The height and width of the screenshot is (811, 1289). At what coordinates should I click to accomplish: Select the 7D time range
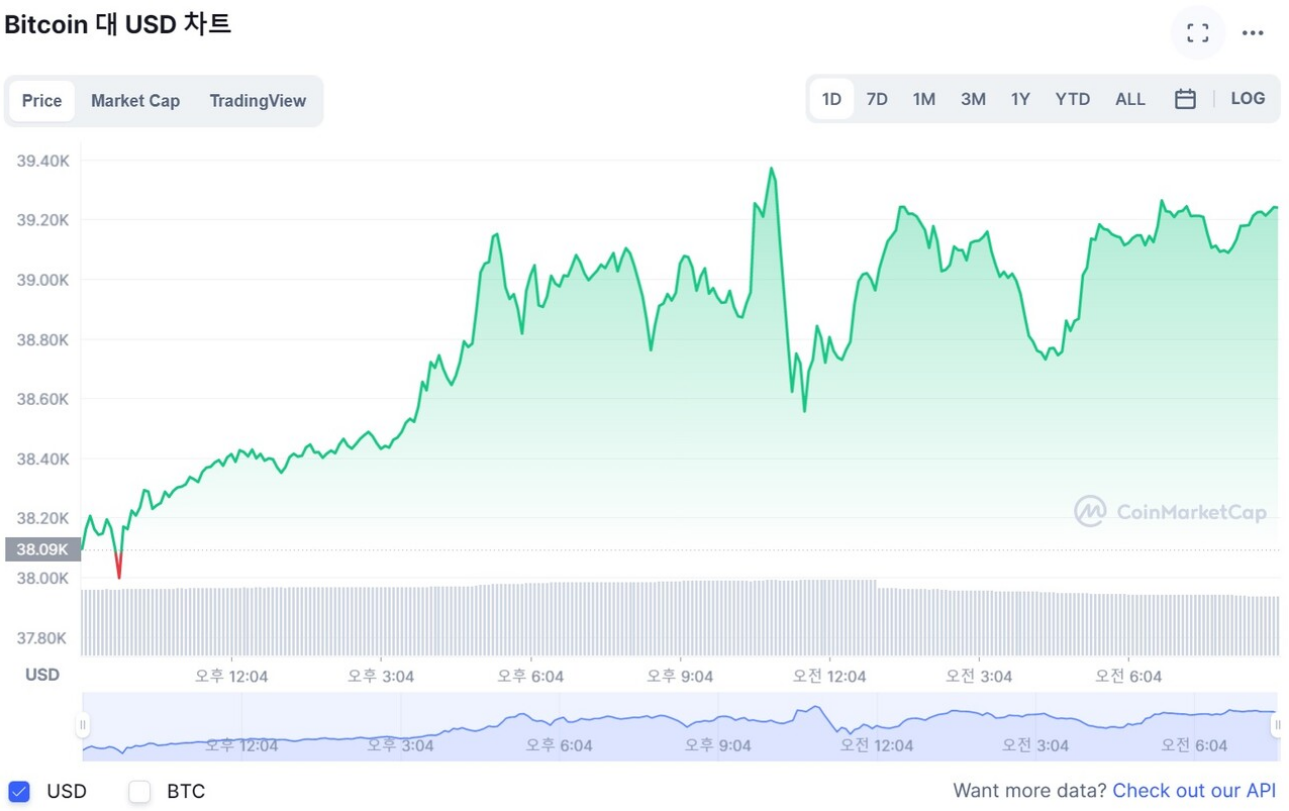(x=877, y=99)
